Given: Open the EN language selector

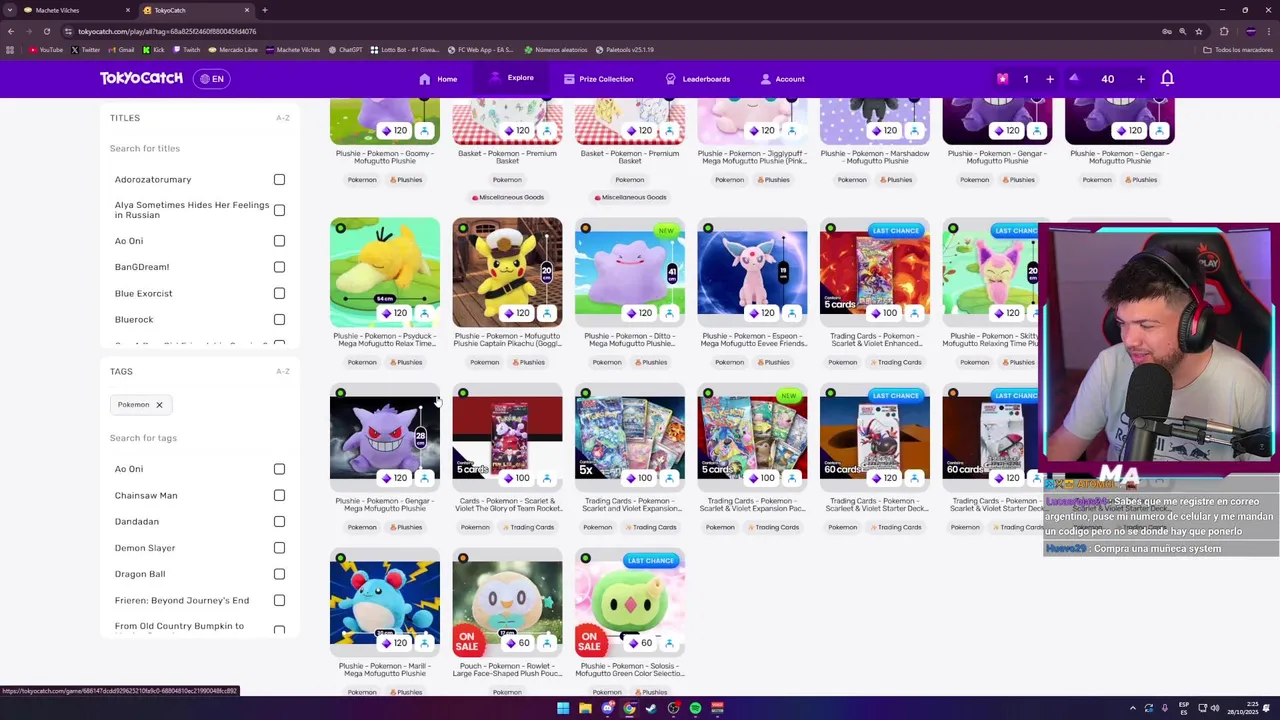Looking at the screenshot, I should [212, 78].
